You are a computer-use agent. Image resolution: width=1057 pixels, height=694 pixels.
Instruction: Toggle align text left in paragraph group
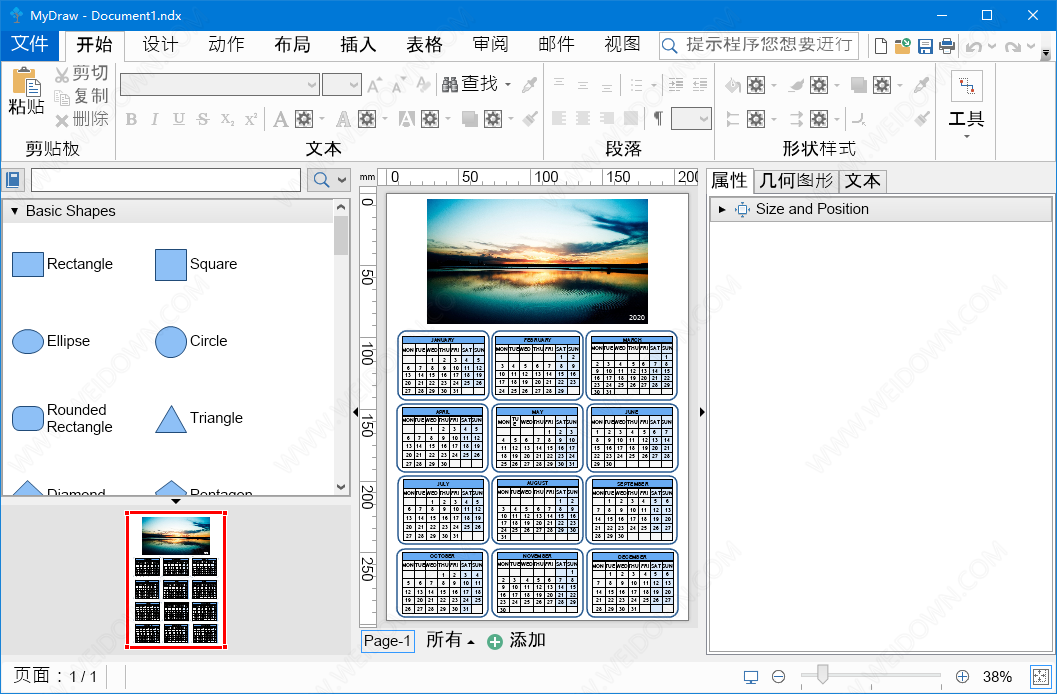point(559,119)
